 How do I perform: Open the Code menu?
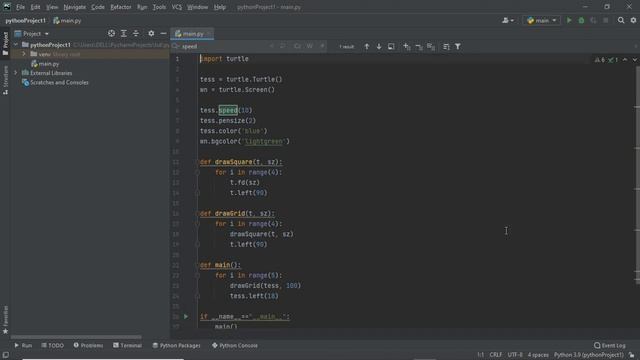pyautogui.click(x=98, y=7)
